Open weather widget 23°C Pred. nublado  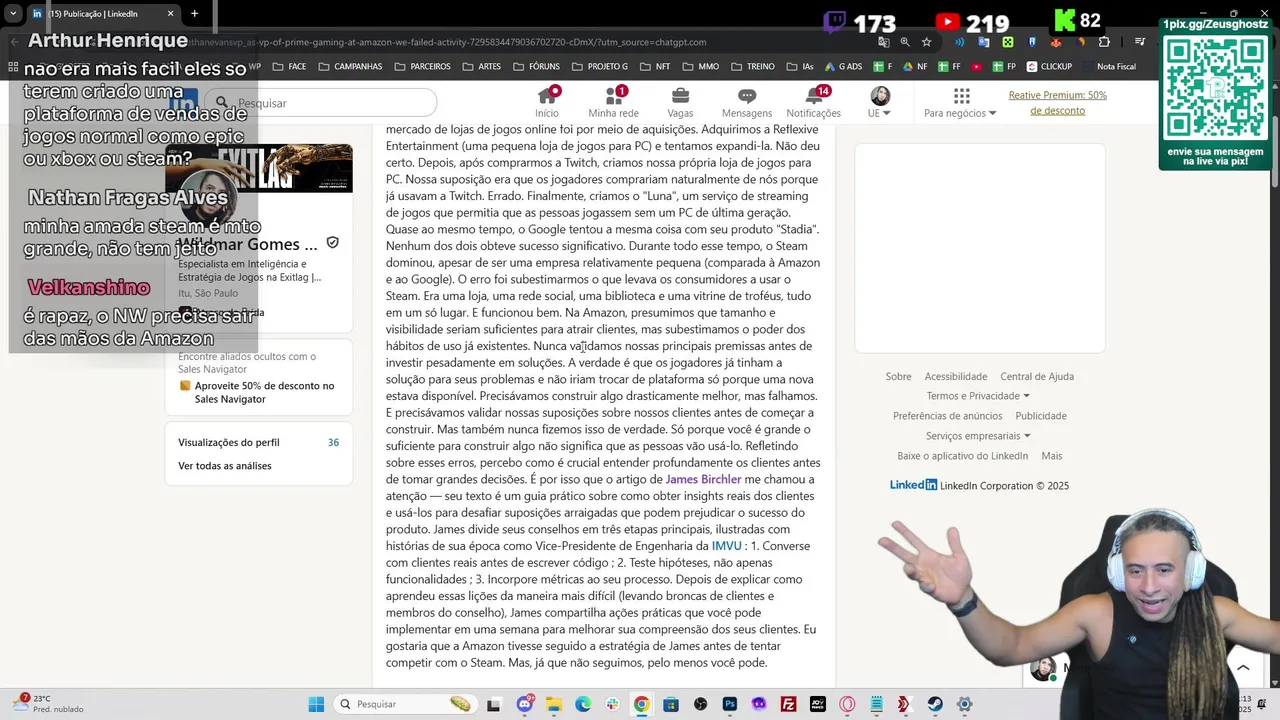coord(48,703)
